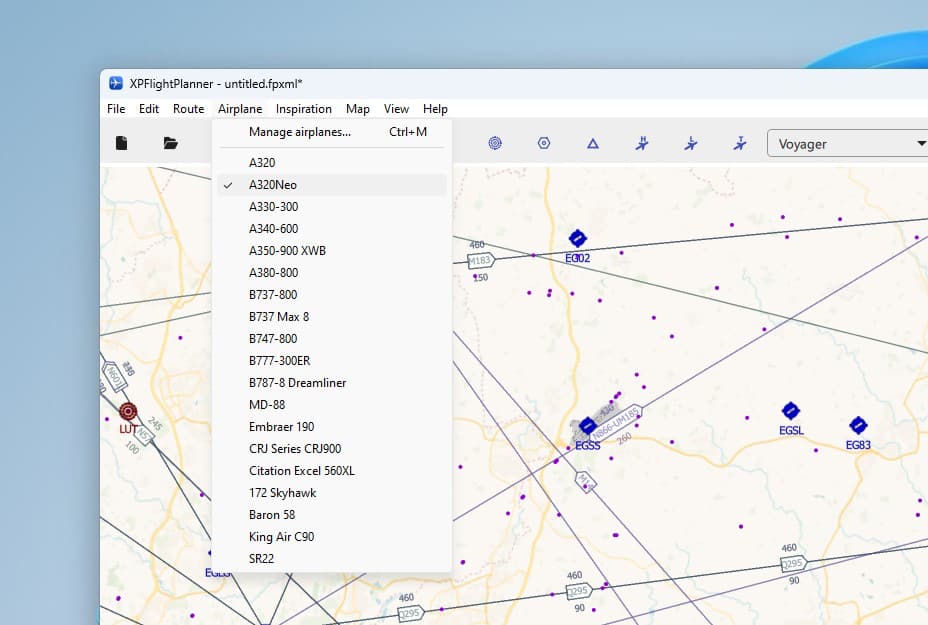Toggle the NDB hexagon toolbar icon
This screenshot has width=928, height=625.
tap(544, 143)
